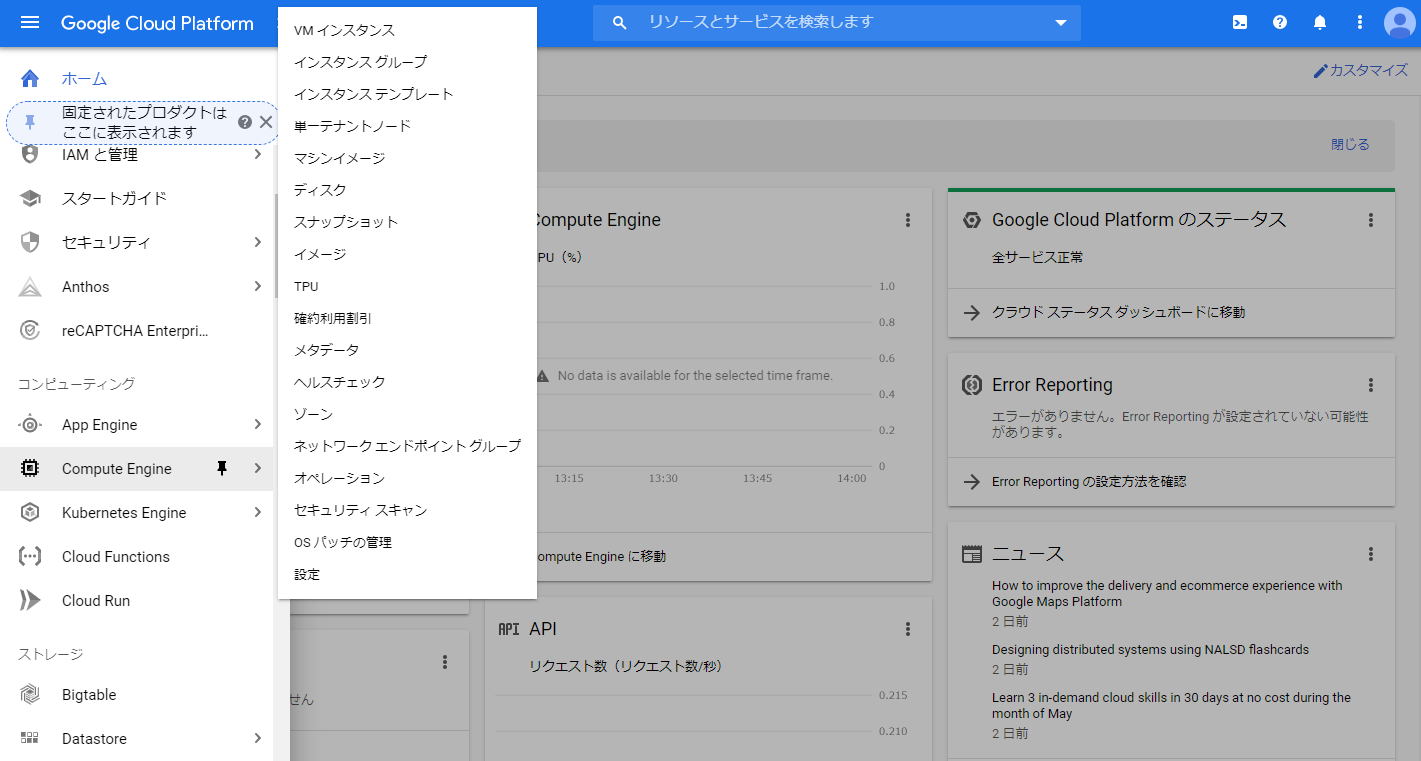The image size is (1421, 761).
Task: Click the search magnifier icon
Action: pyautogui.click(x=620, y=22)
